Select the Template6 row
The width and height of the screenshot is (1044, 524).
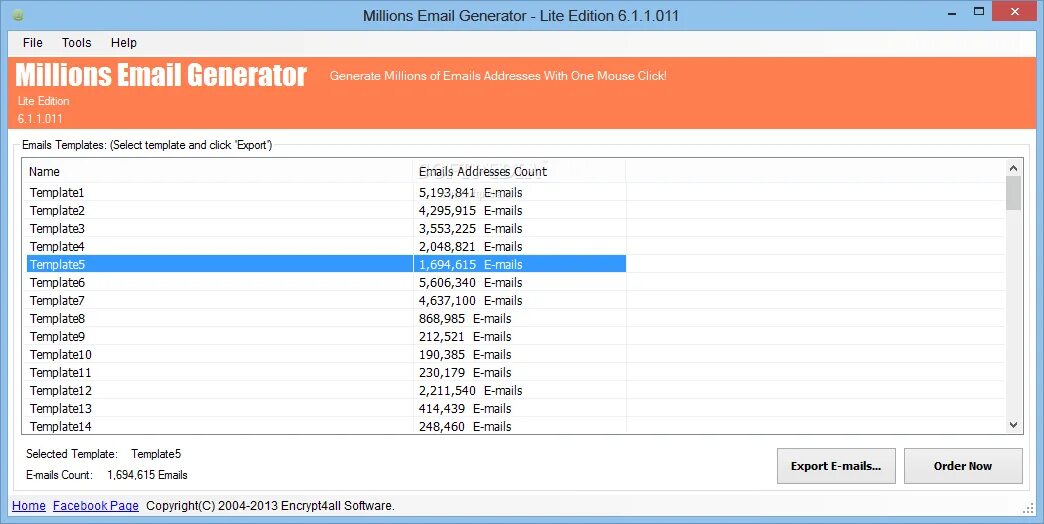[x=326, y=282]
